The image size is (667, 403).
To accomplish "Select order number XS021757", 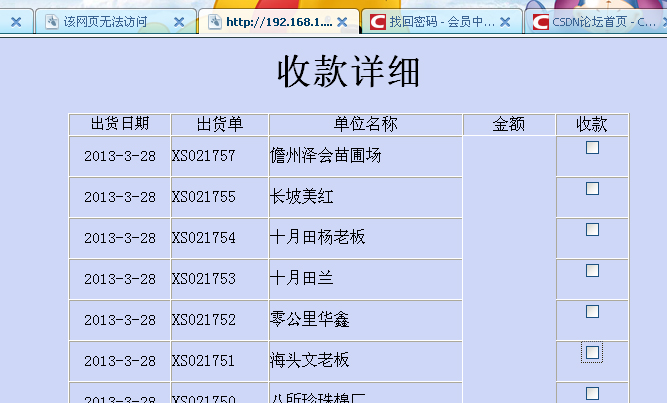I will pos(203,156).
